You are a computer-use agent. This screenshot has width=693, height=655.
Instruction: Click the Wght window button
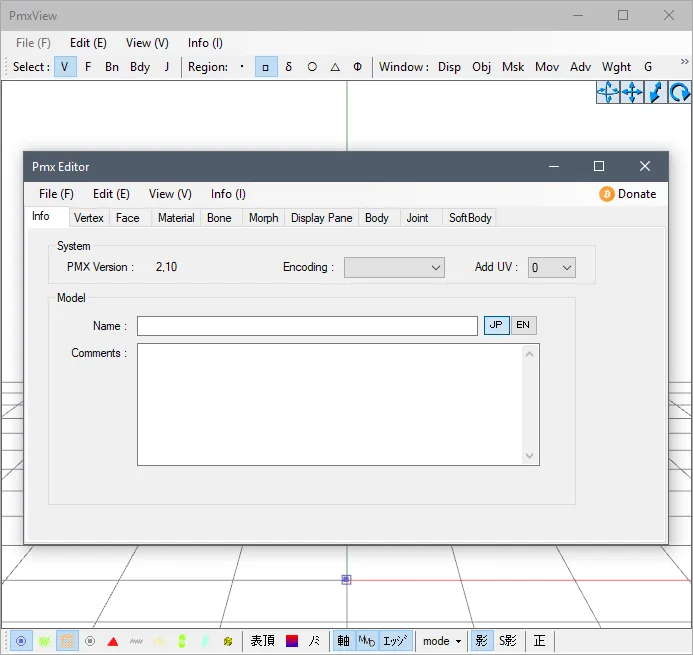[616, 67]
